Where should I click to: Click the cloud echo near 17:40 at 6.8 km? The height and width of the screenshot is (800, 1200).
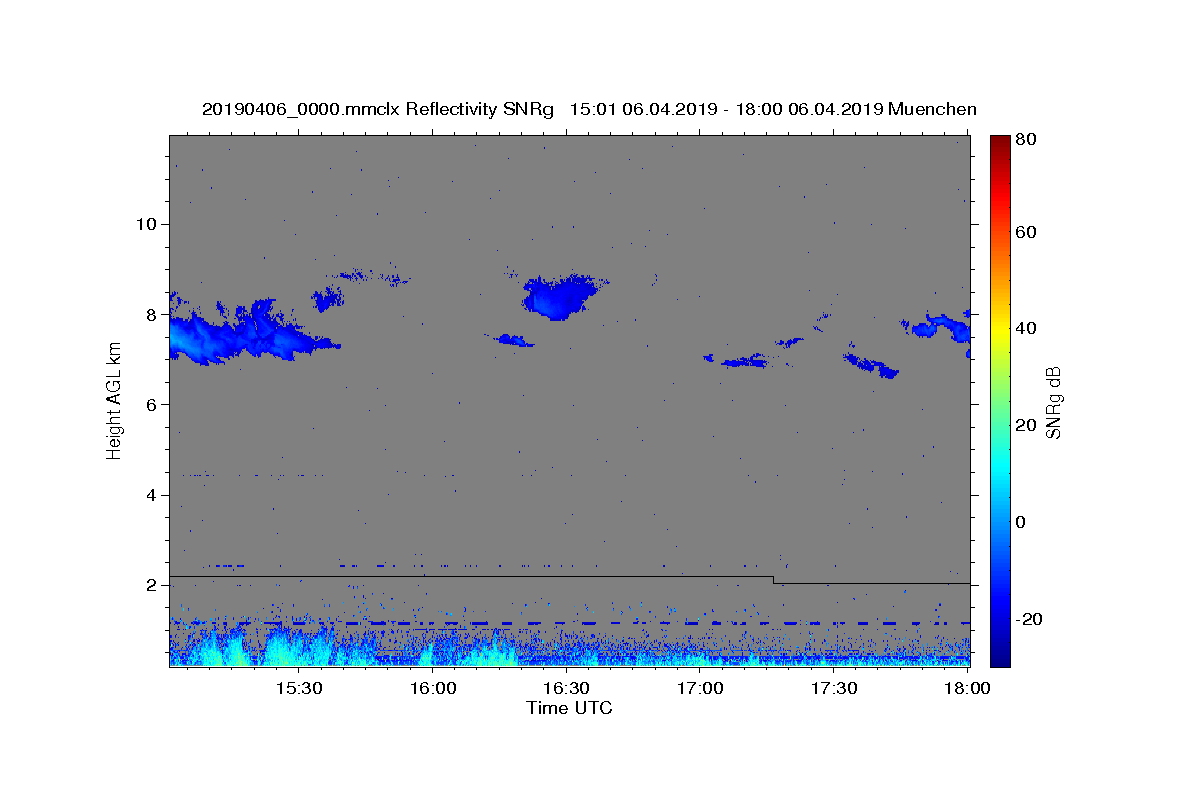872,364
